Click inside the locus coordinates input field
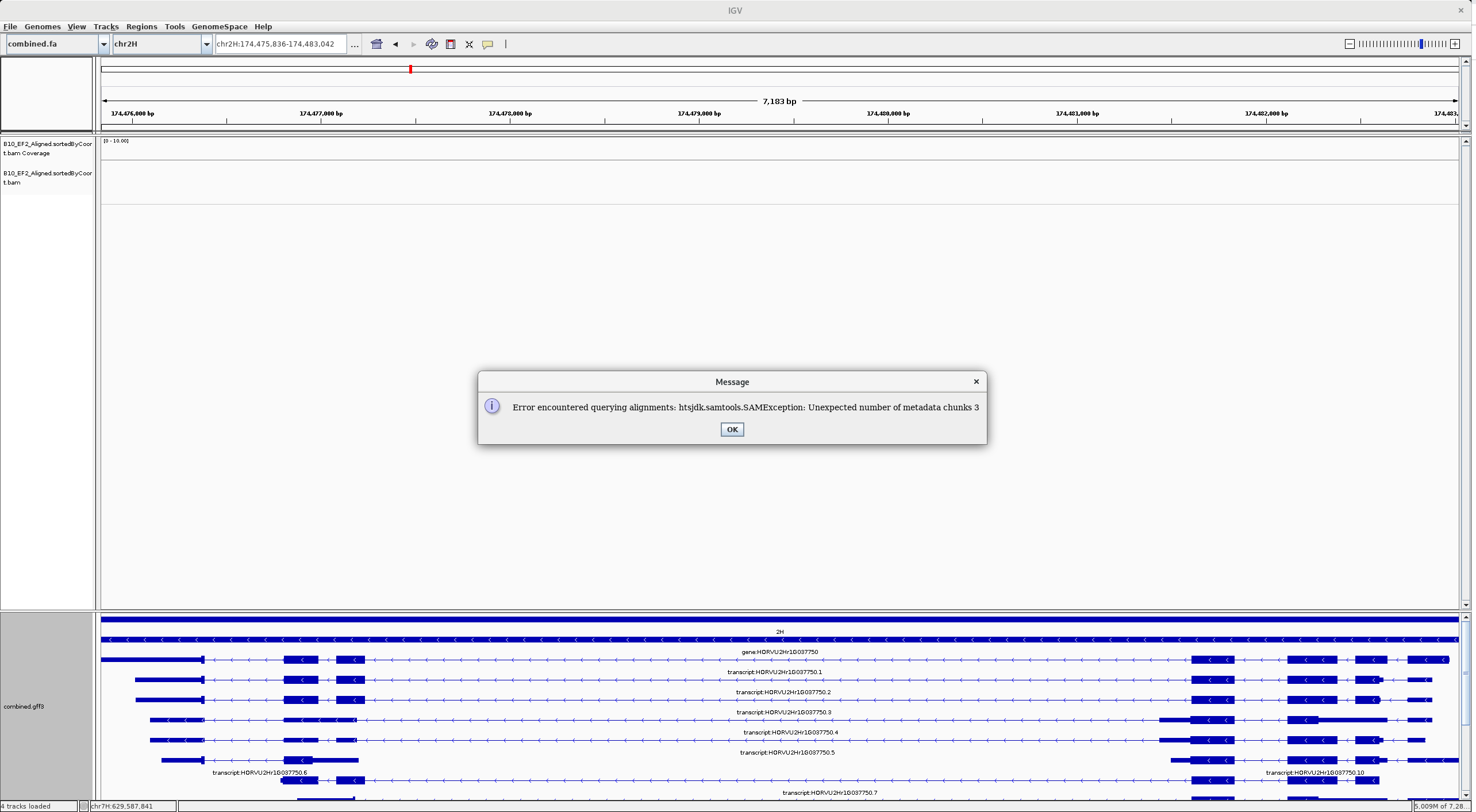 (280, 44)
